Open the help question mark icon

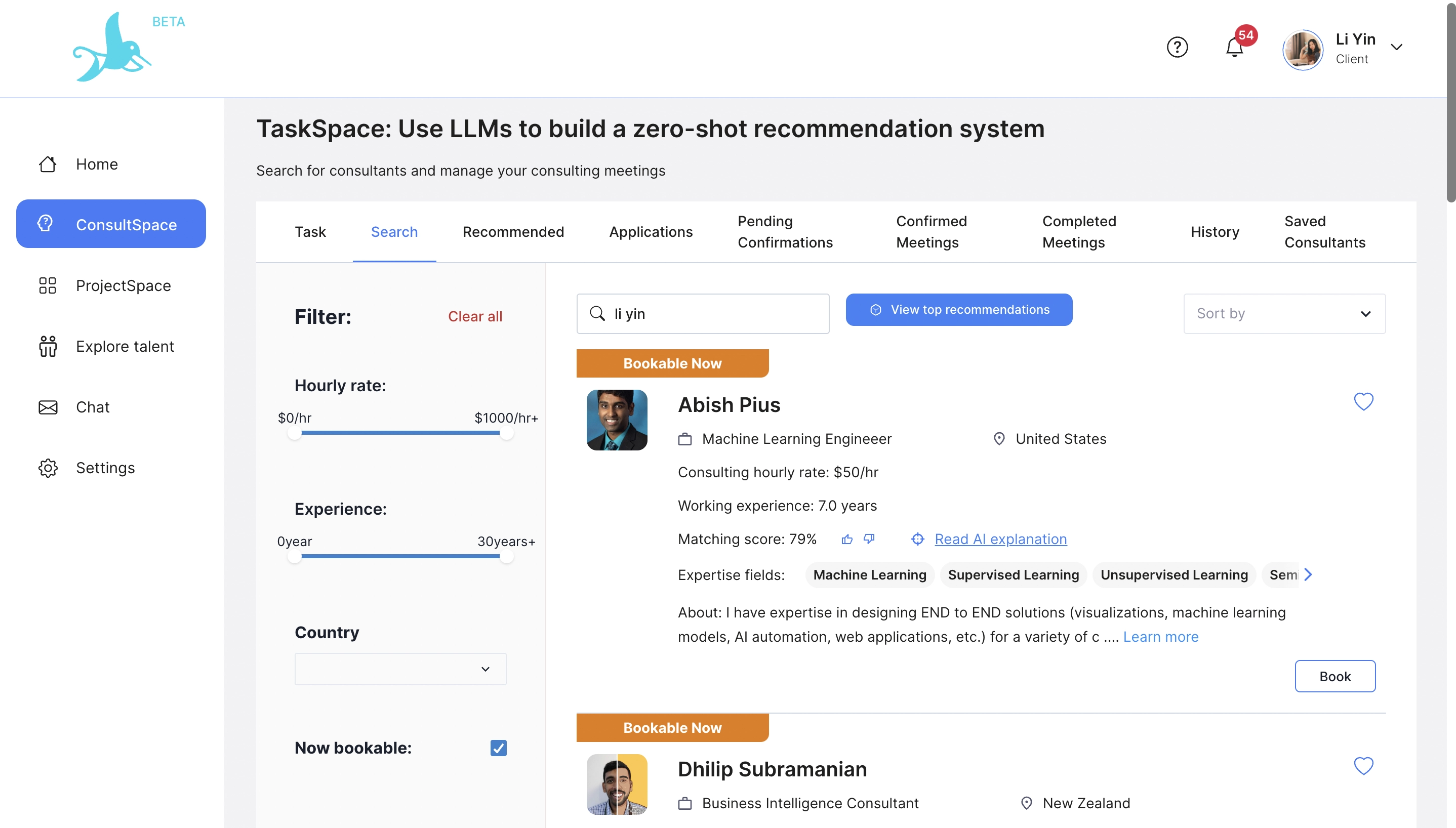click(1177, 47)
